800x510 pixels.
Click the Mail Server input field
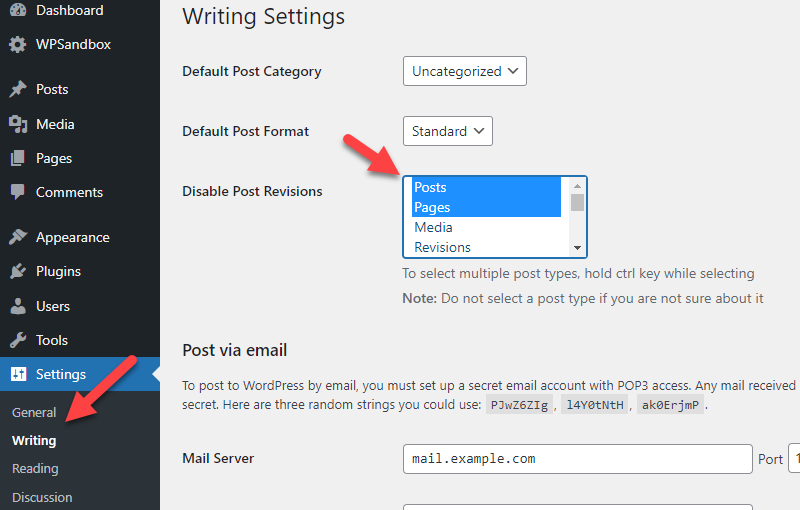(578, 458)
